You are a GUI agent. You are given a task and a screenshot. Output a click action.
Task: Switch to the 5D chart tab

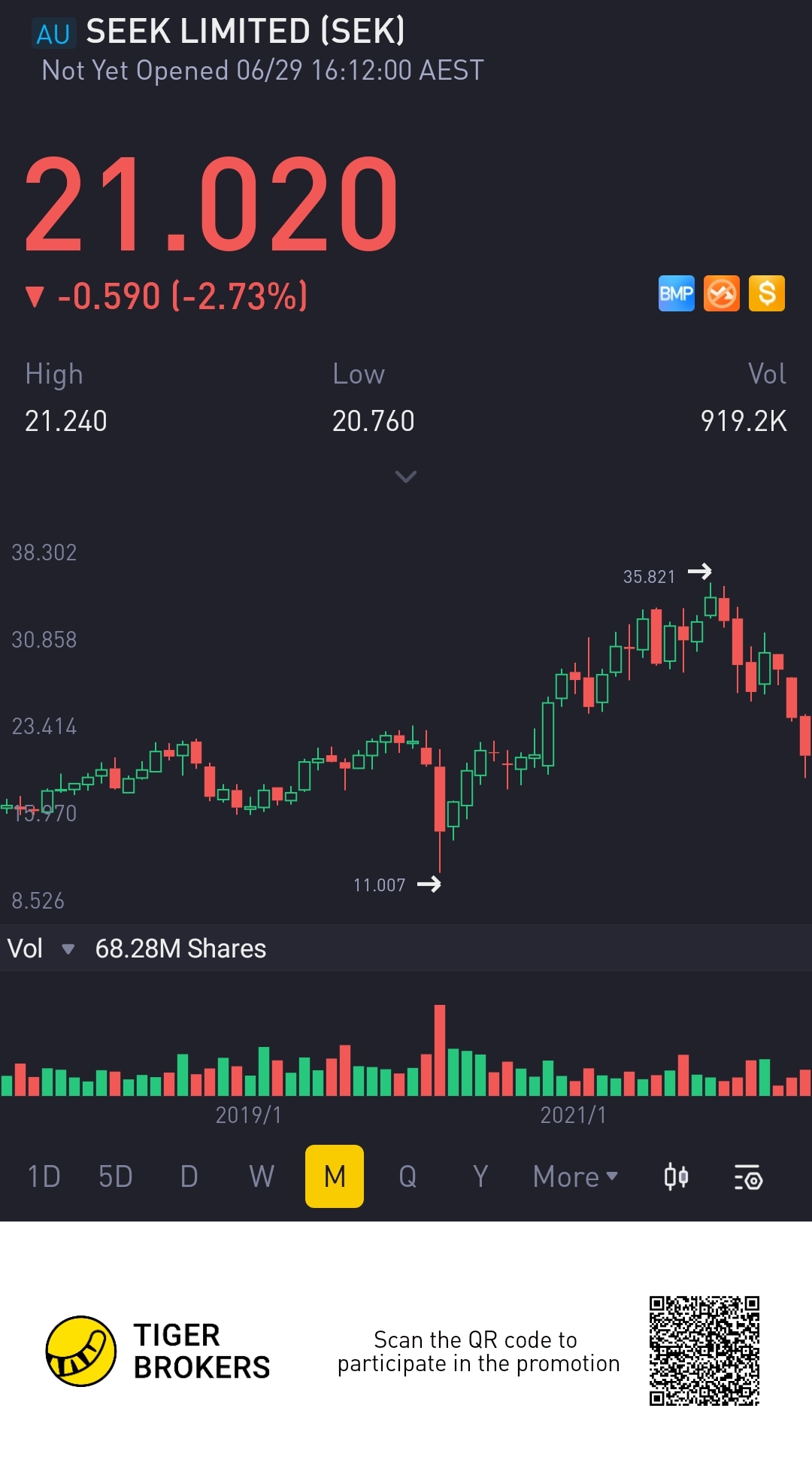pyautogui.click(x=116, y=1176)
